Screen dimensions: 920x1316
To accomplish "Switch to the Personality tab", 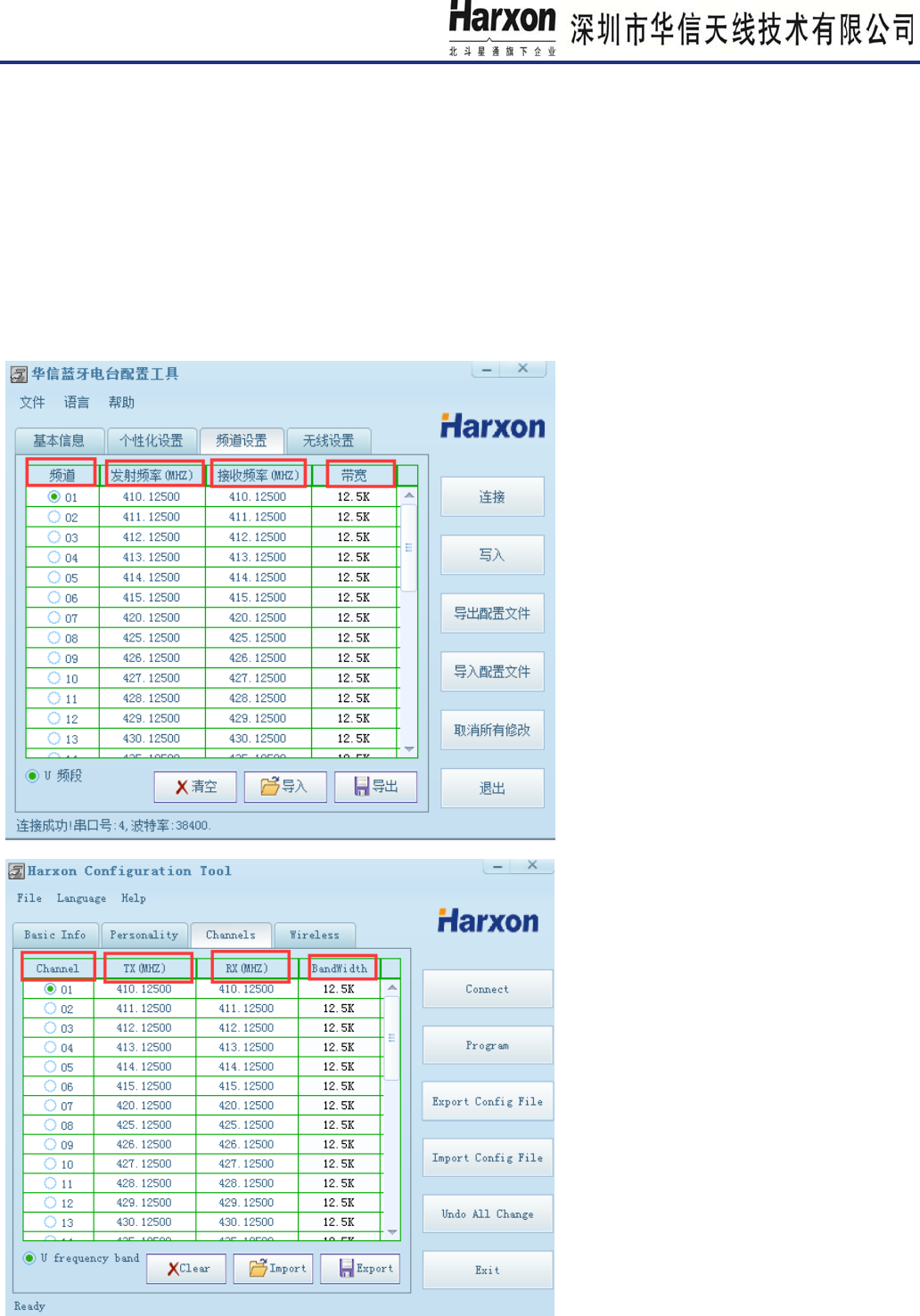I will tap(144, 935).
